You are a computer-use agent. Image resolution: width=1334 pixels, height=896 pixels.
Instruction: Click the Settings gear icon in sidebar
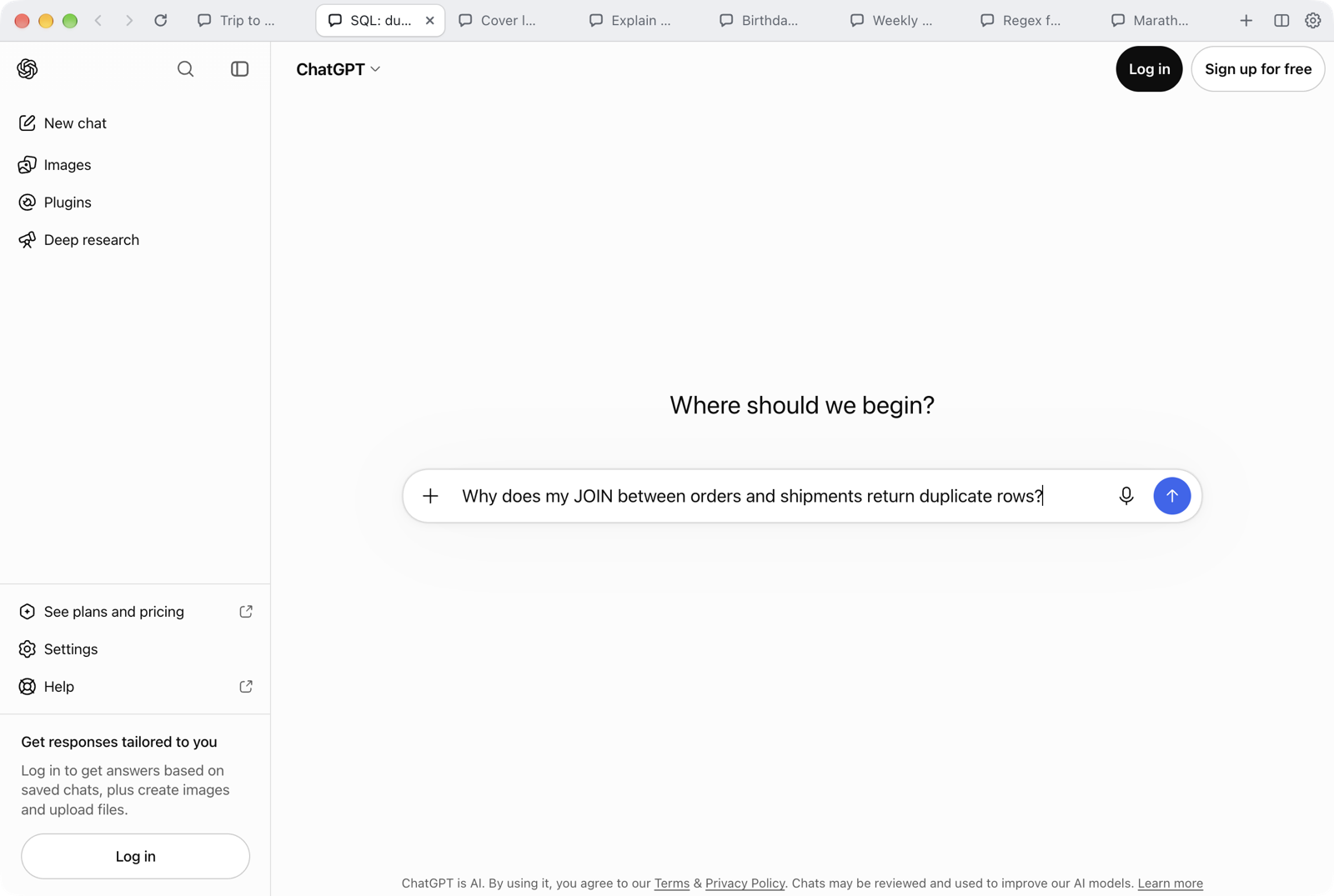[28, 649]
